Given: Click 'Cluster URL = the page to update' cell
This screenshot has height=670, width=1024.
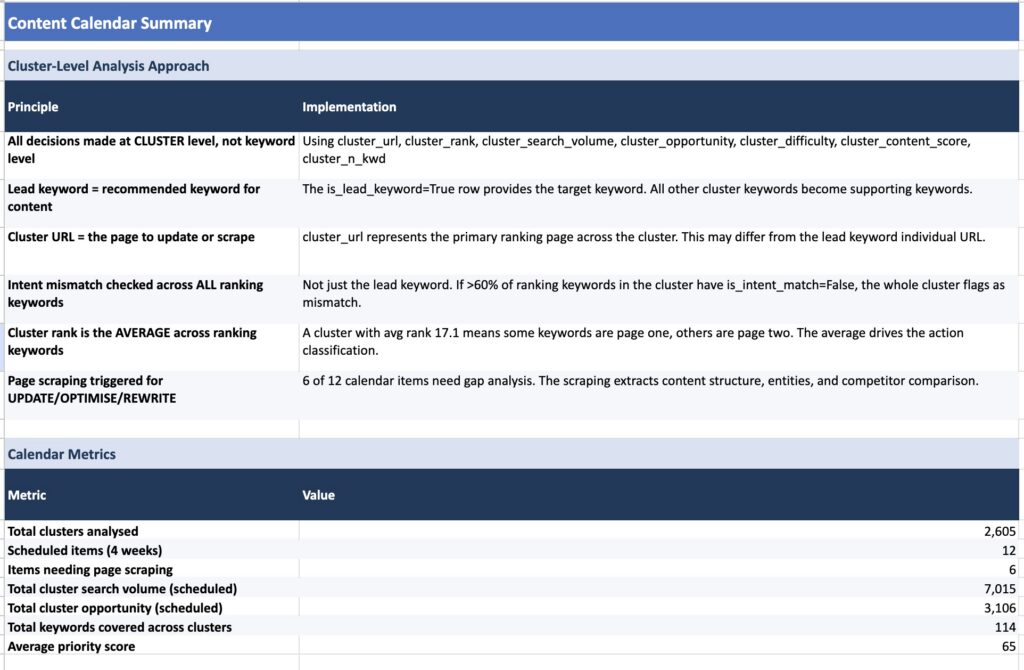Looking at the screenshot, I should tap(152, 251).
